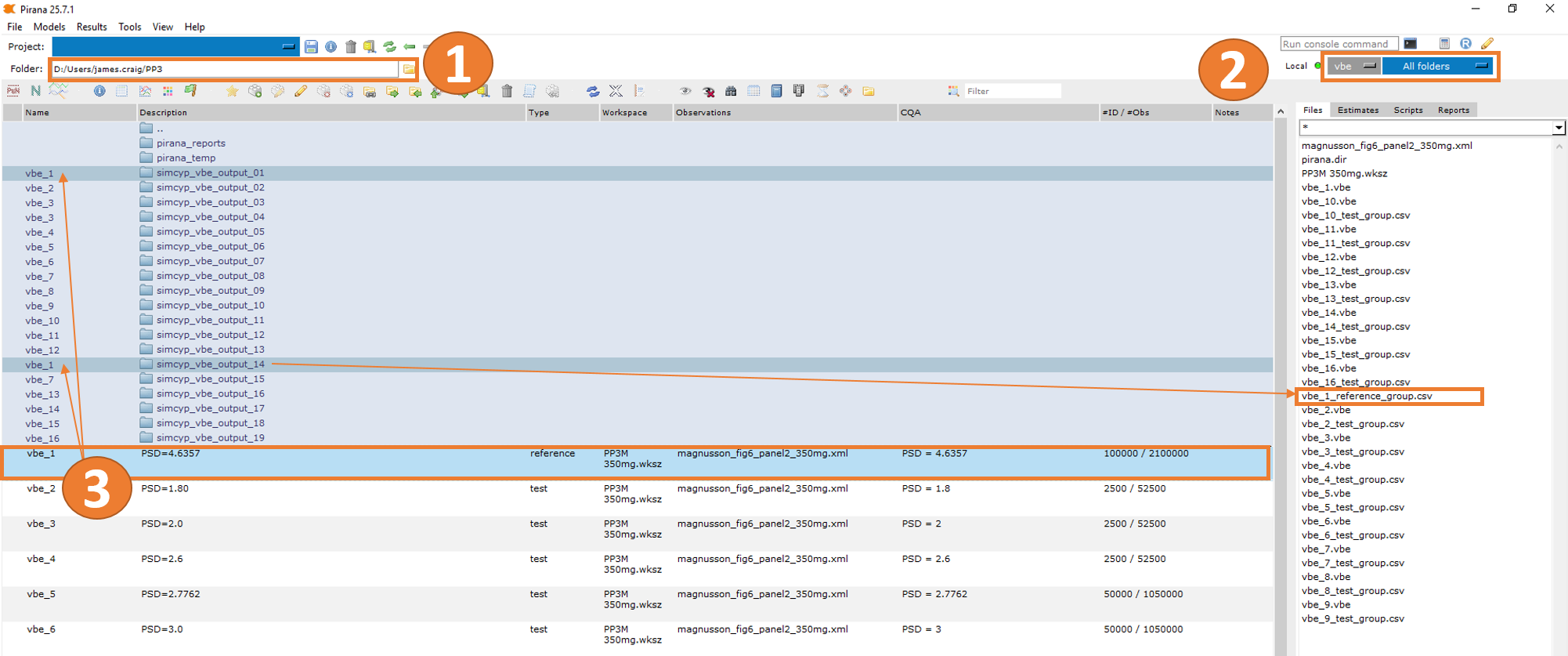The width and height of the screenshot is (1568, 656).
Task: Expand the file filter combo box arrow
Action: pyautogui.click(x=1559, y=128)
